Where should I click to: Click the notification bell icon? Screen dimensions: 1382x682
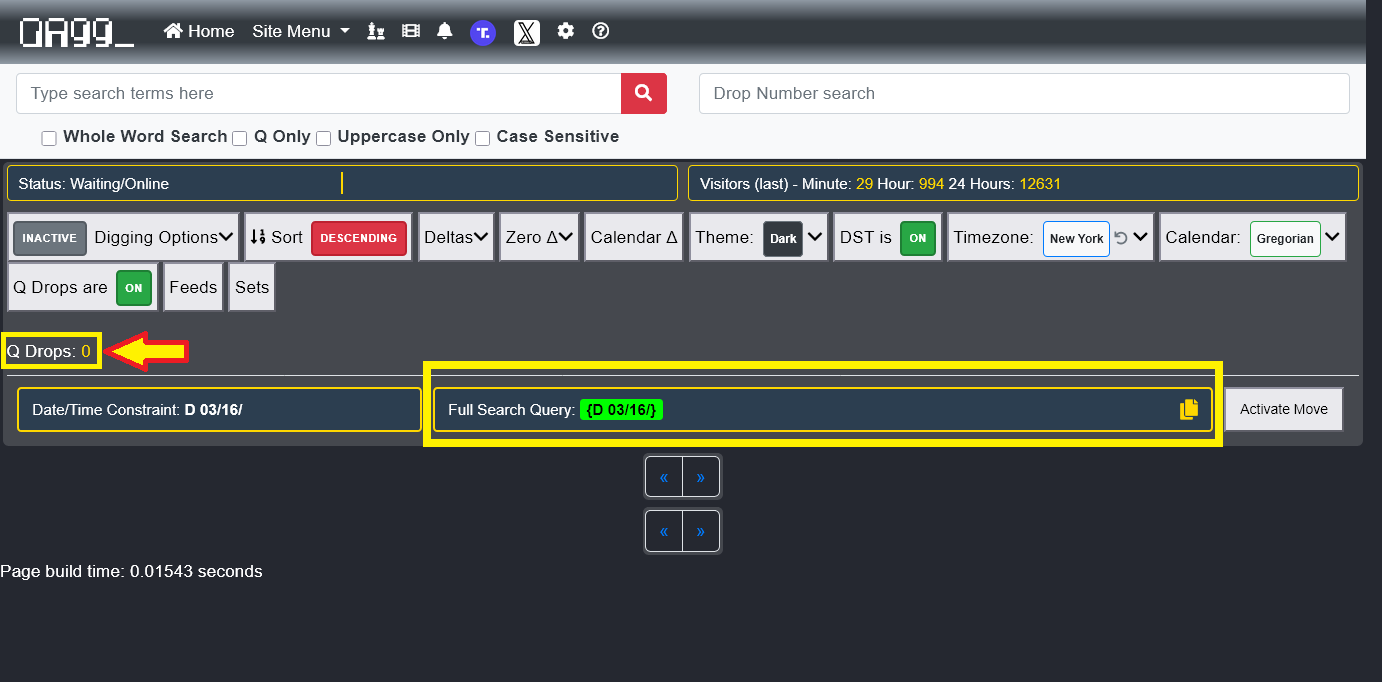click(445, 31)
